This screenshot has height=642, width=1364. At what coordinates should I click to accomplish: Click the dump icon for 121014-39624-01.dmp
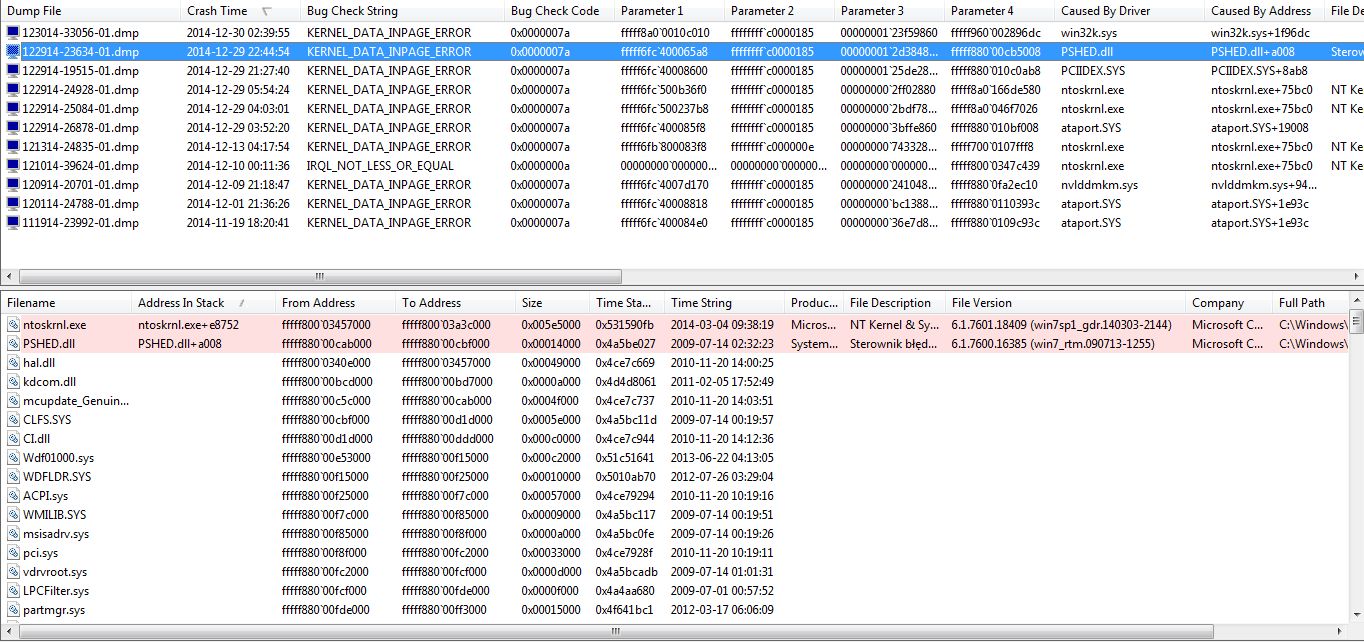point(11,166)
